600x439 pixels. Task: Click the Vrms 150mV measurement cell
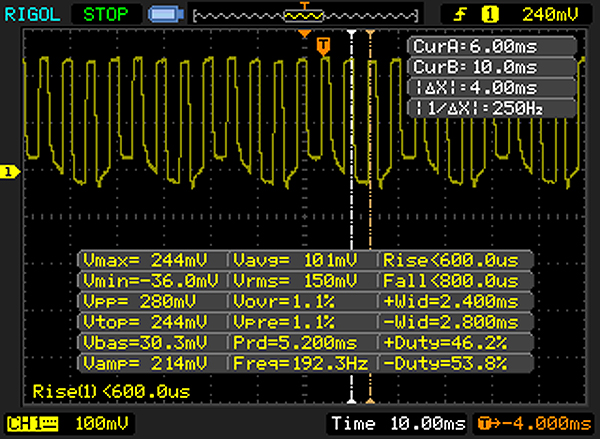point(303,279)
